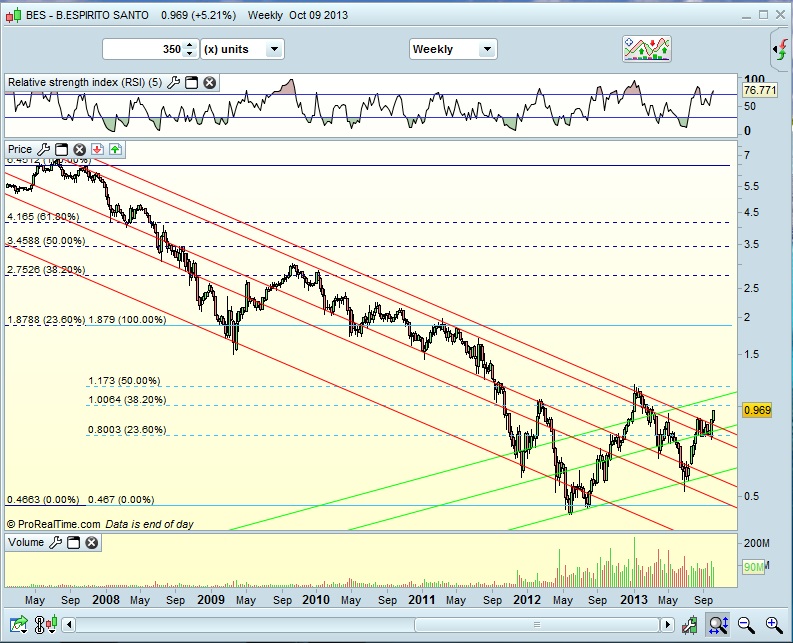Image resolution: width=793 pixels, height=643 pixels.
Task: Click the 4.165 (61.80%) Fibonacci label
Action: (43, 217)
